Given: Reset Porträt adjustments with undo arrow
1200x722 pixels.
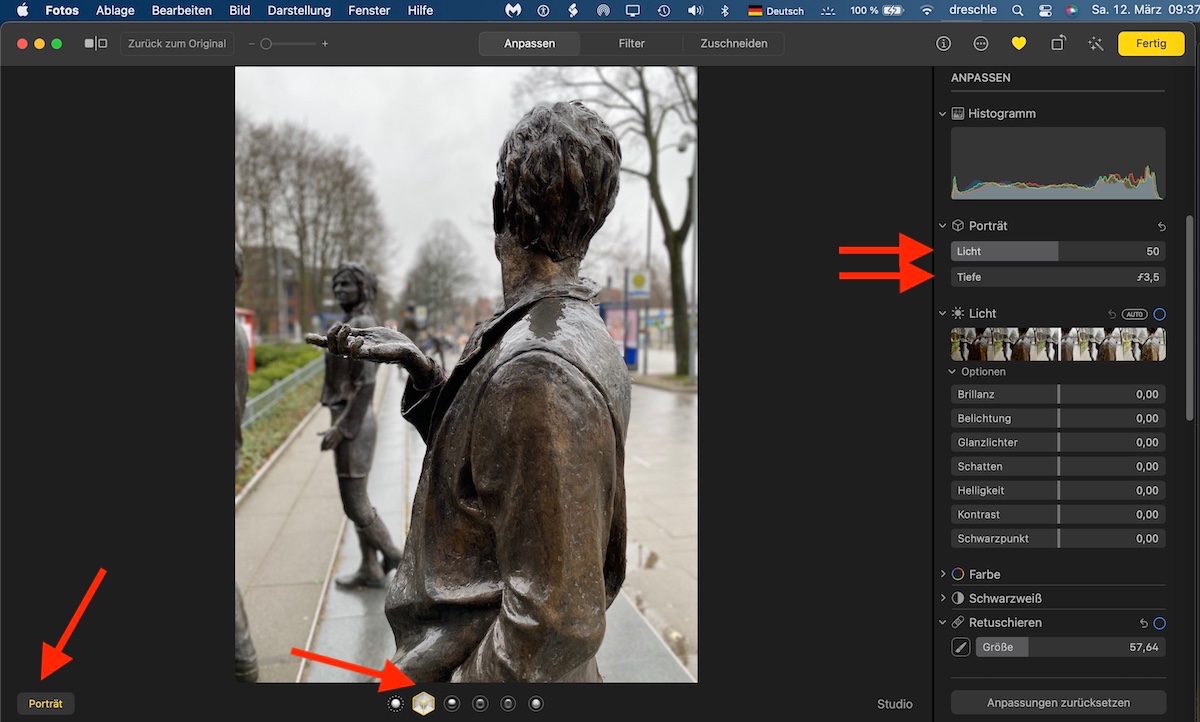Looking at the screenshot, I should coord(1161,227).
